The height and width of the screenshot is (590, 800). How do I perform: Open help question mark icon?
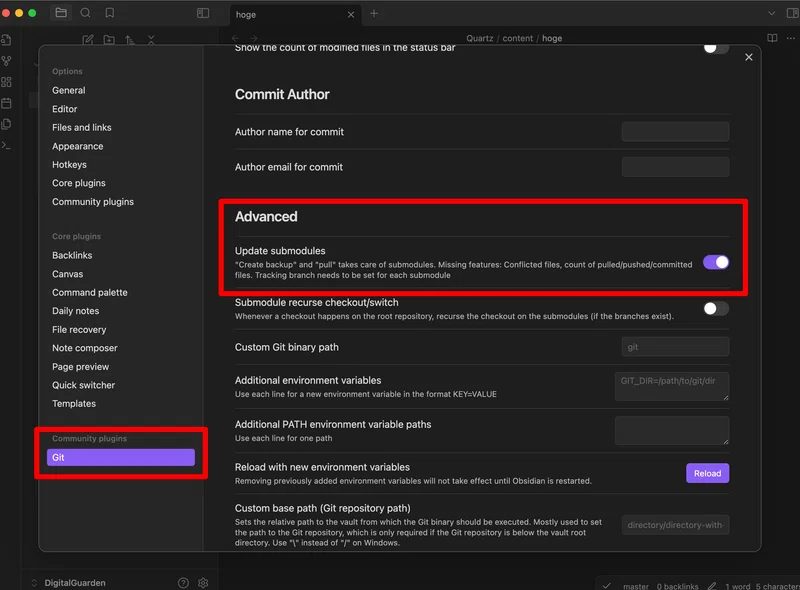pos(183,583)
